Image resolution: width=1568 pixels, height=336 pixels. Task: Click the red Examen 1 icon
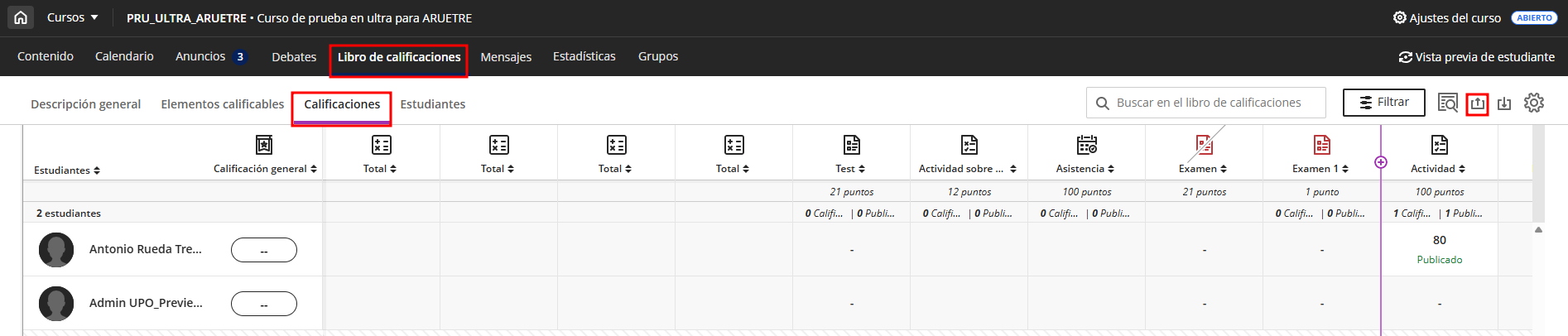[x=1321, y=145]
